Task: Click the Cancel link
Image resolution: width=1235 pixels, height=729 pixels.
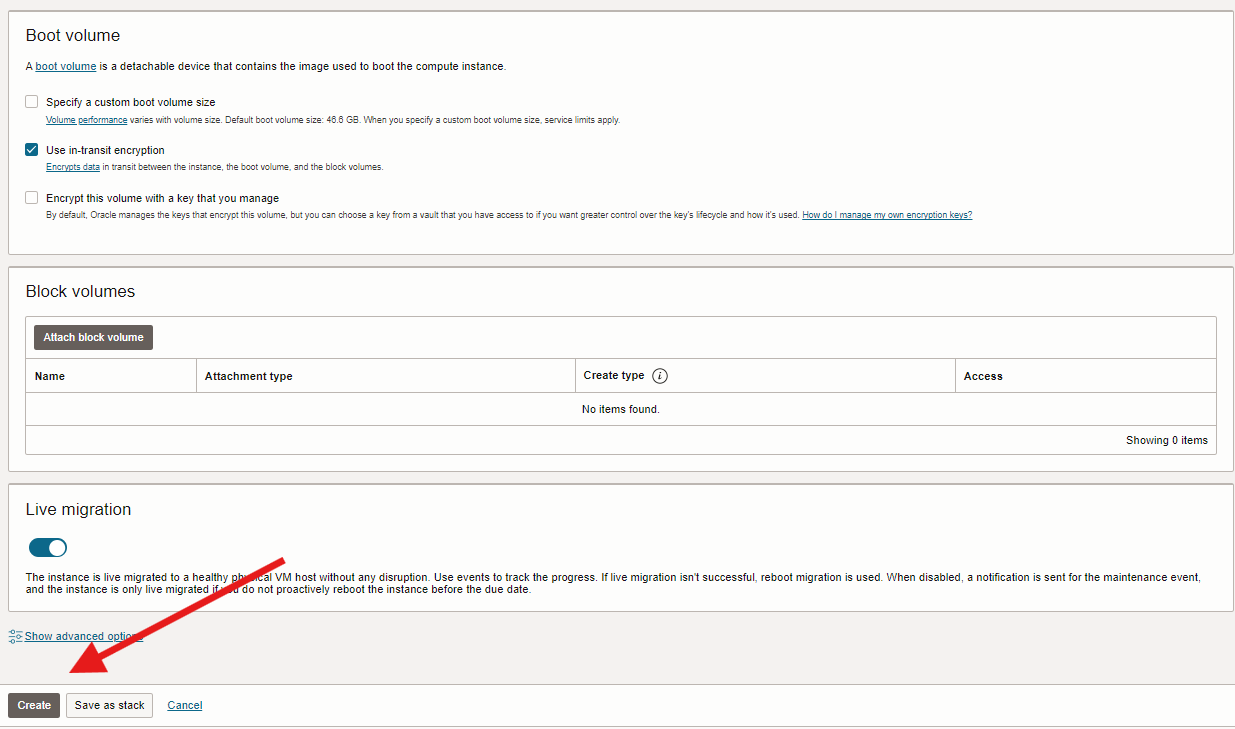Action: coord(184,705)
